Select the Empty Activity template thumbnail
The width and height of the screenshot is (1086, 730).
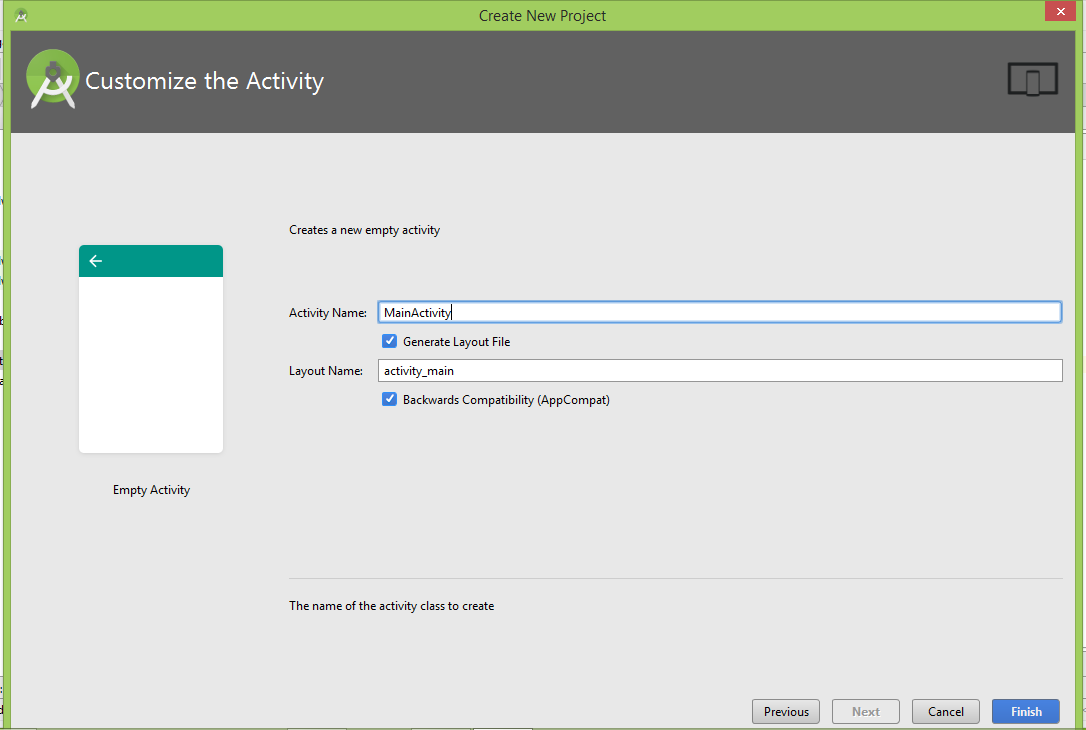[150, 350]
